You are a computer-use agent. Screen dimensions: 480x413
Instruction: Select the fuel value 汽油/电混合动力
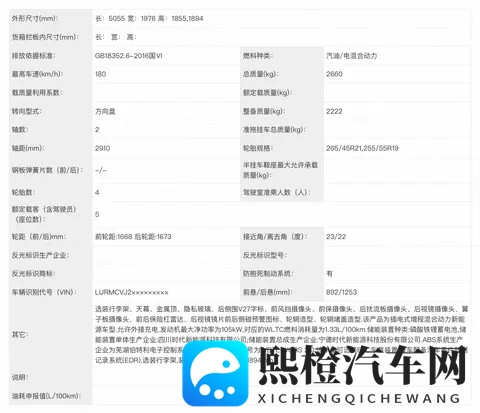coord(351,56)
